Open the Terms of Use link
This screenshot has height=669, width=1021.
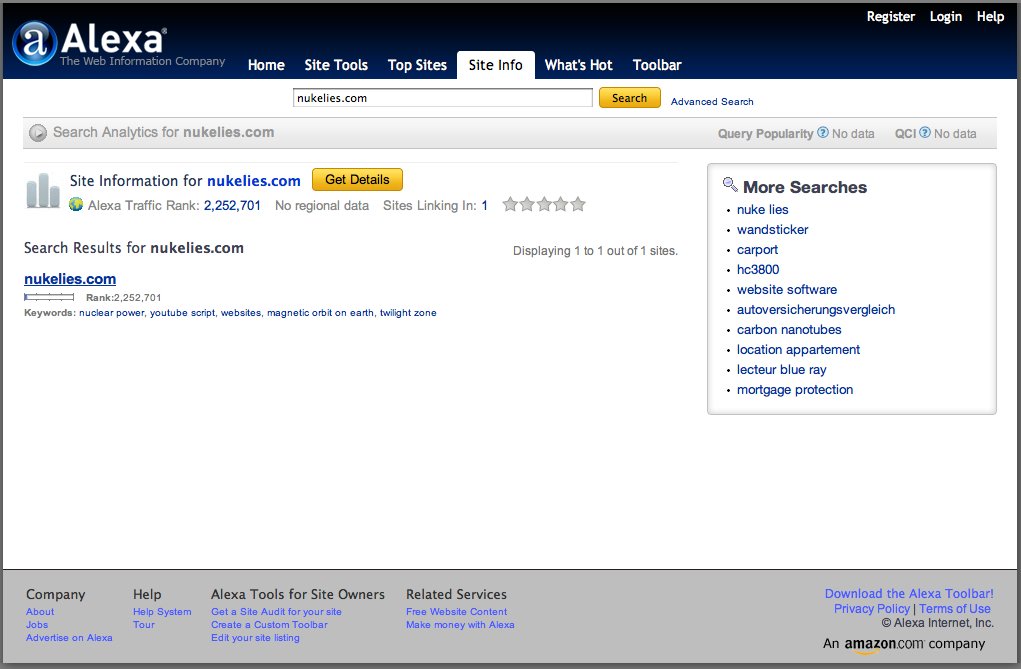tap(955, 608)
